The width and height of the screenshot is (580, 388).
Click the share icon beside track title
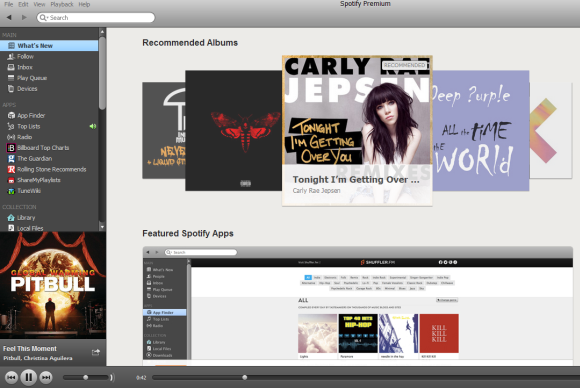(x=96, y=352)
